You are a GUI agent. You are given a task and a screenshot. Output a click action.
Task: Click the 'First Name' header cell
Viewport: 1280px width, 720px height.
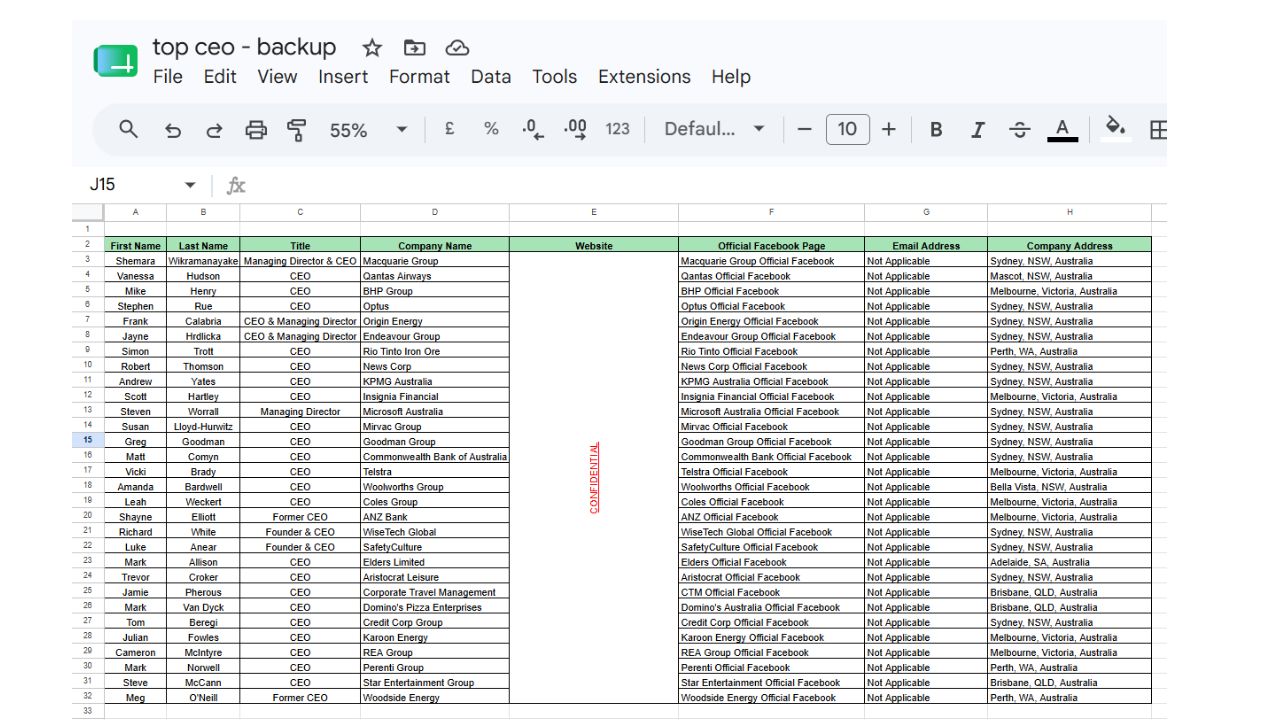tap(135, 245)
